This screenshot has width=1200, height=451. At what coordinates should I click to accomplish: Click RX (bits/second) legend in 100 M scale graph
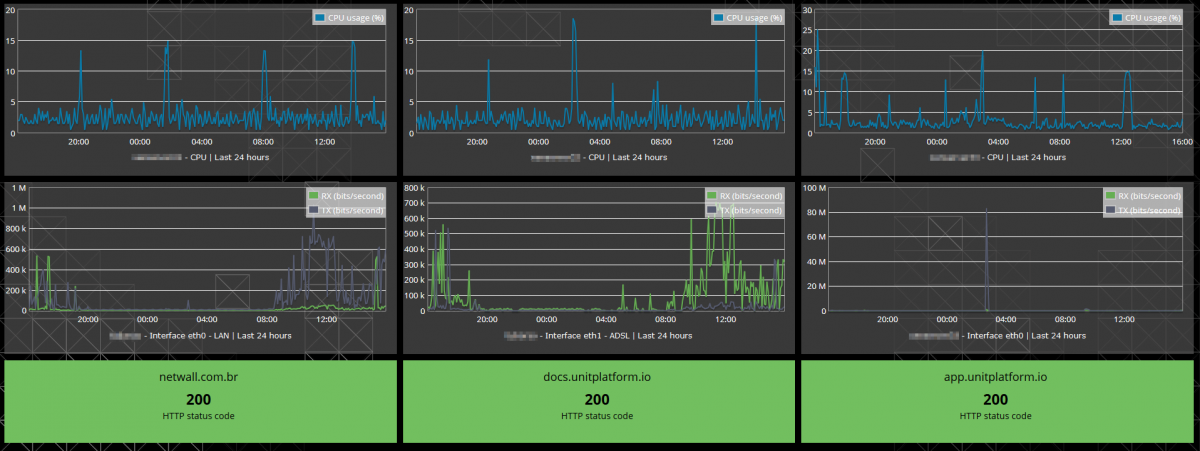1147,196
